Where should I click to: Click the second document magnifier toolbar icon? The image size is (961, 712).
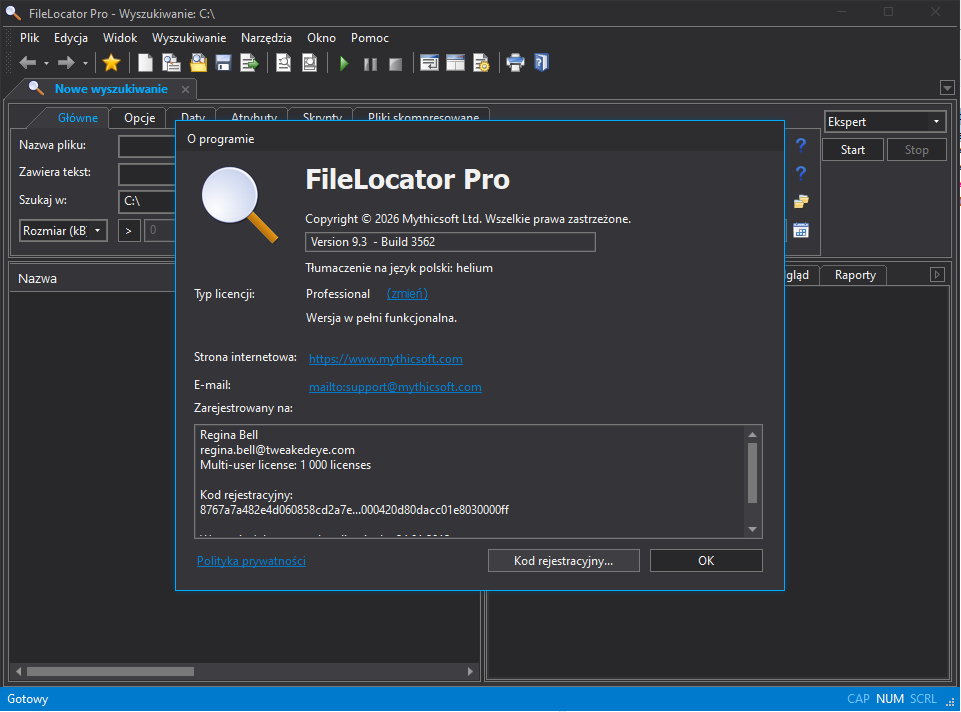310,62
